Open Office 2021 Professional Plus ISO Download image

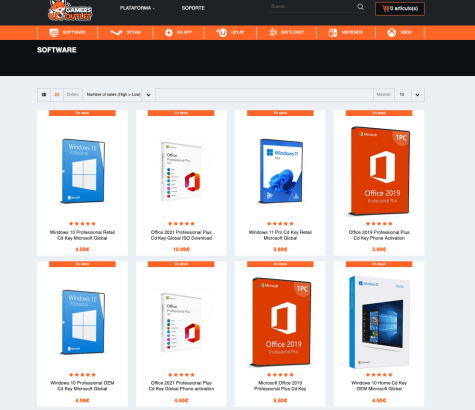click(181, 171)
